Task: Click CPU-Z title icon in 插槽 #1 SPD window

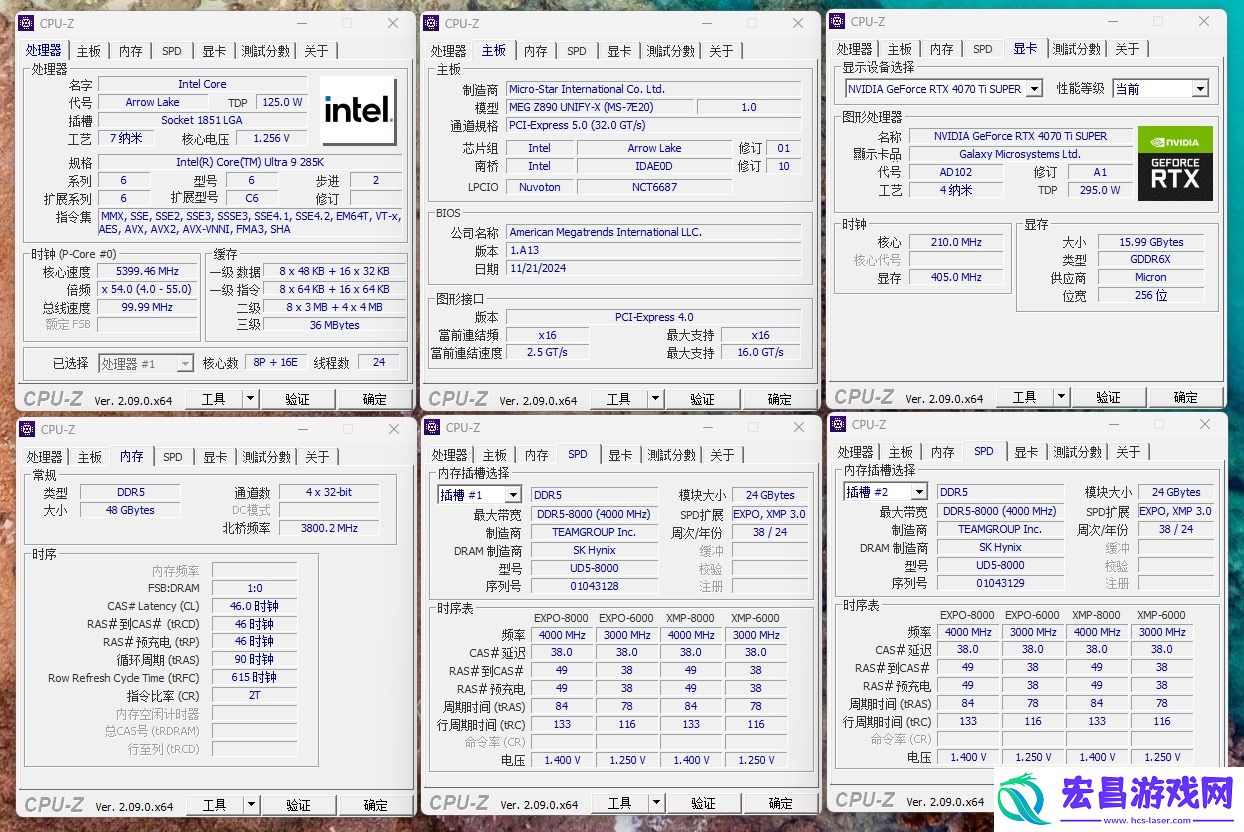Action: (x=433, y=427)
